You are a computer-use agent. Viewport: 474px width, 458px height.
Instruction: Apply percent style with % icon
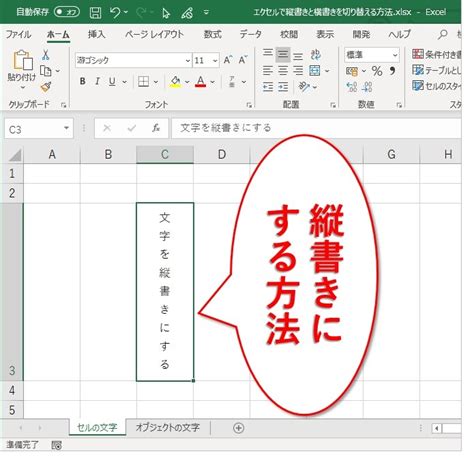coord(377,71)
